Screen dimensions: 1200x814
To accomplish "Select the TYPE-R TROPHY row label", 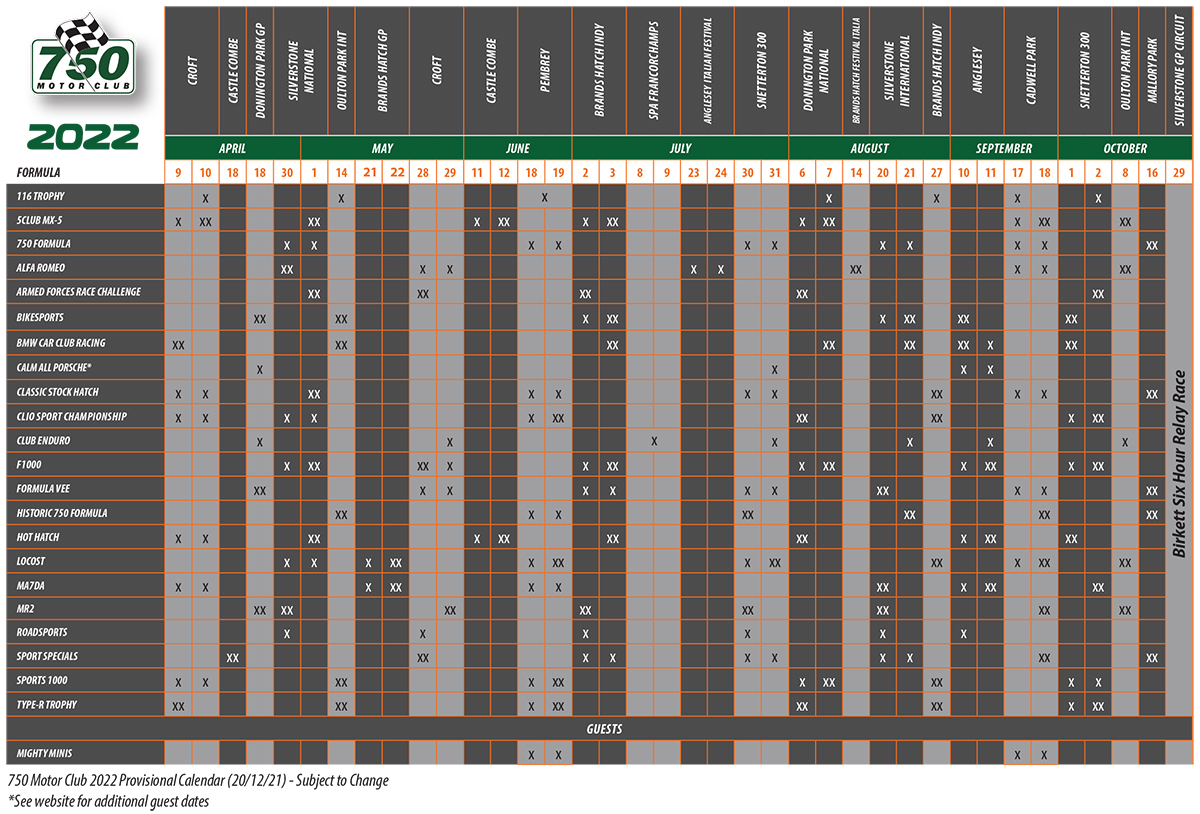I will [x=47, y=706].
